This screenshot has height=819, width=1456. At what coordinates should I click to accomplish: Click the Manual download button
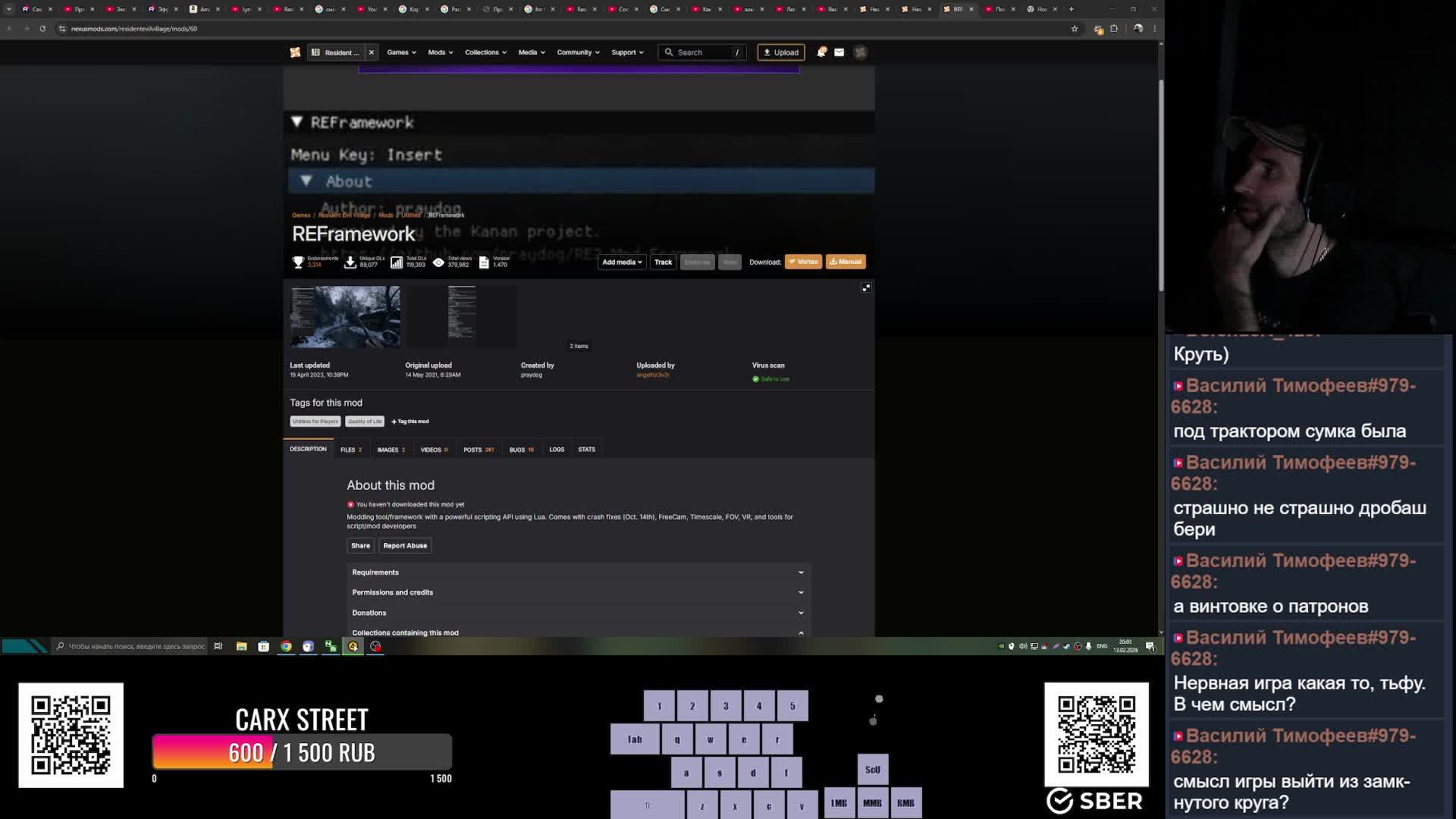846,262
